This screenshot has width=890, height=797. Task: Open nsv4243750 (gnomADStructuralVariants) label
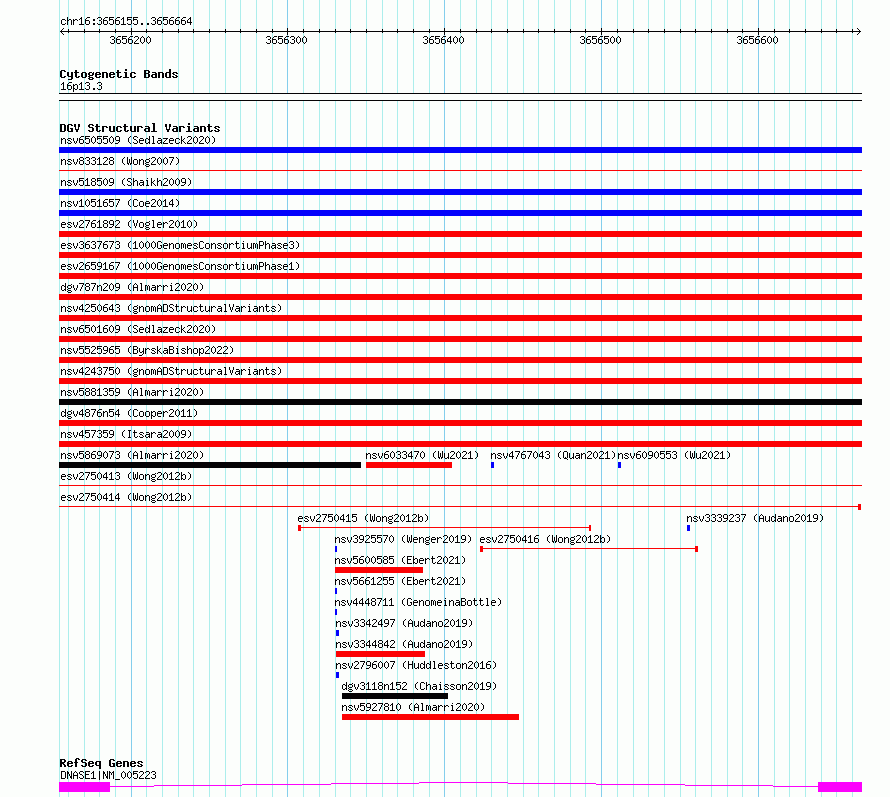(x=171, y=371)
